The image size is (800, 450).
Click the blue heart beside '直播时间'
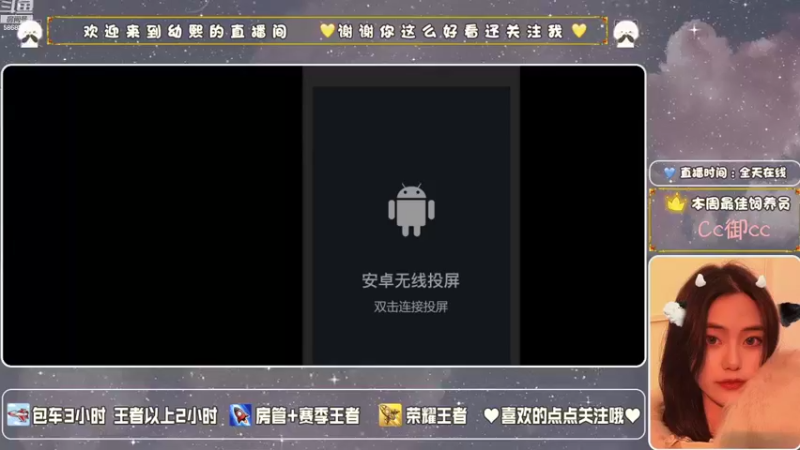pyautogui.click(x=669, y=173)
